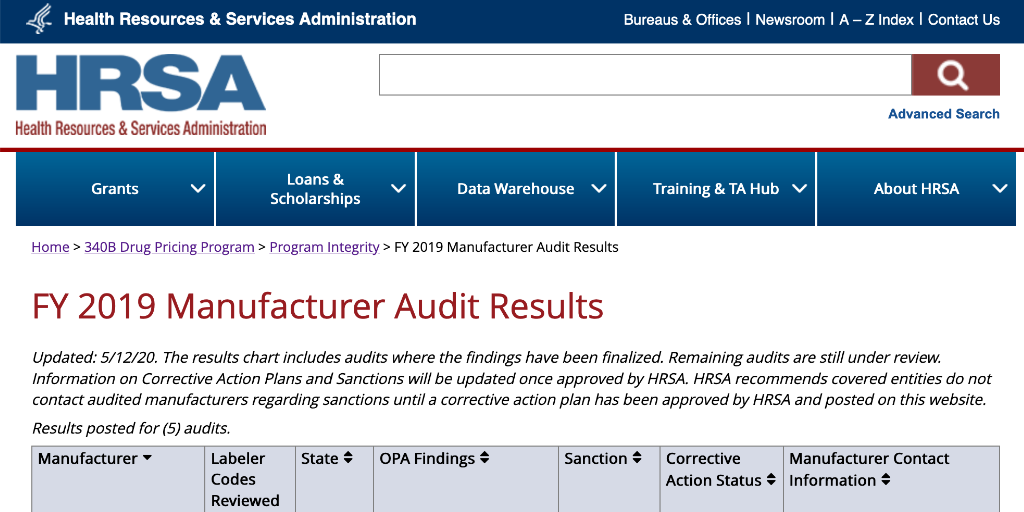Sort by Manufacturer Contact Information arrows
This screenshot has height=512, width=1024.
click(886, 480)
